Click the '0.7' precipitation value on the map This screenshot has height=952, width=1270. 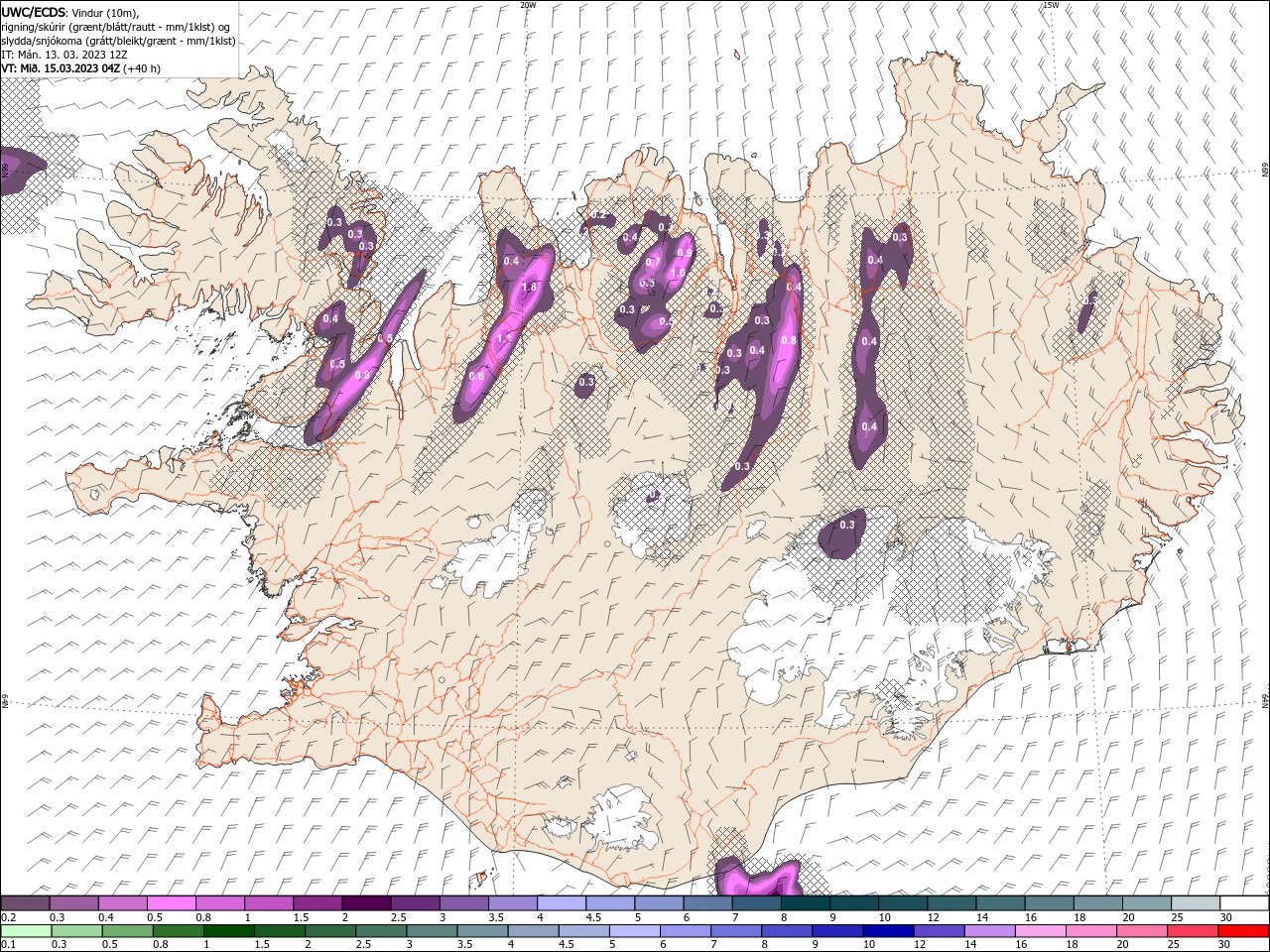(x=653, y=263)
